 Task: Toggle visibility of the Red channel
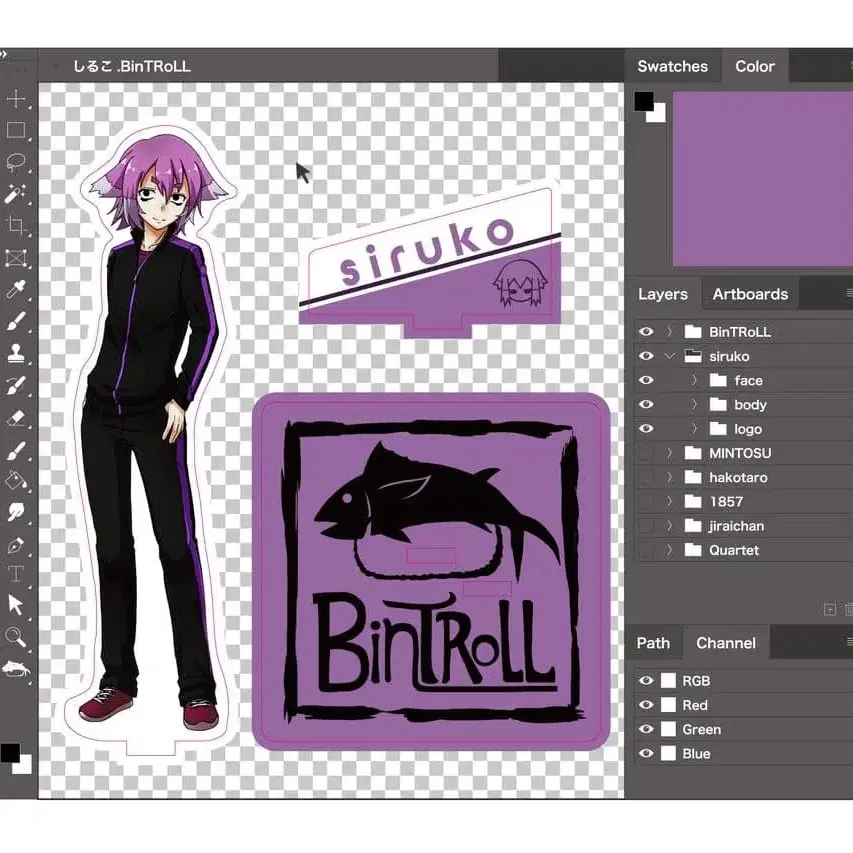click(646, 705)
